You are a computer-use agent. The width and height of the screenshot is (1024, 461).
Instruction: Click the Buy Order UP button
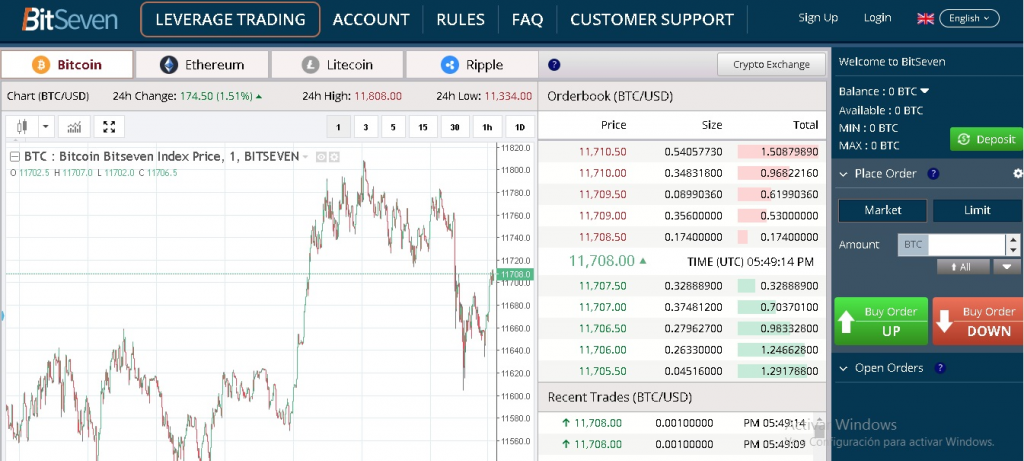point(881,321)
